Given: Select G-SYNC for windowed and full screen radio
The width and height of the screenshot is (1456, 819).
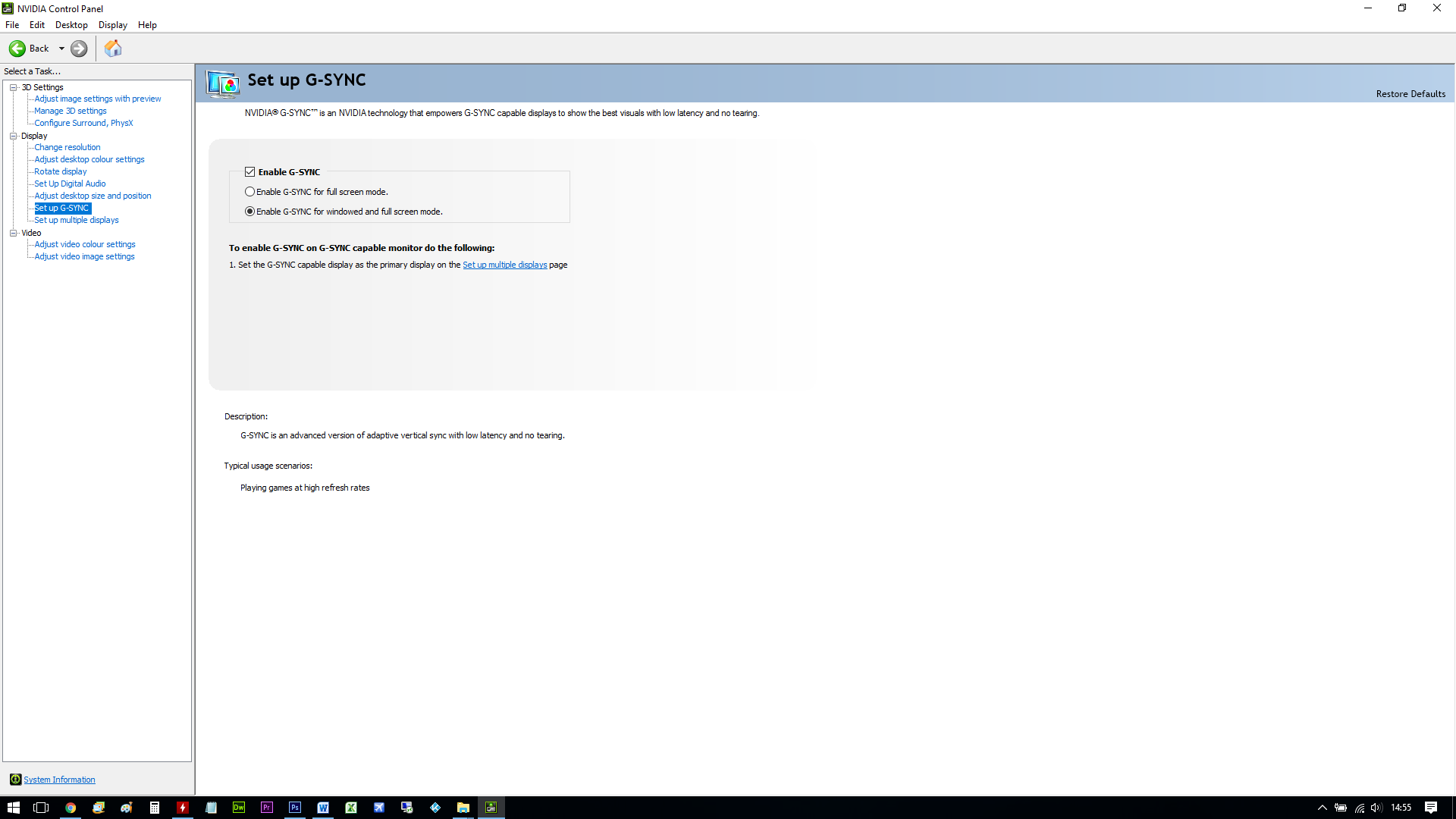Looking at the screenshot, I should pos(249,212).
